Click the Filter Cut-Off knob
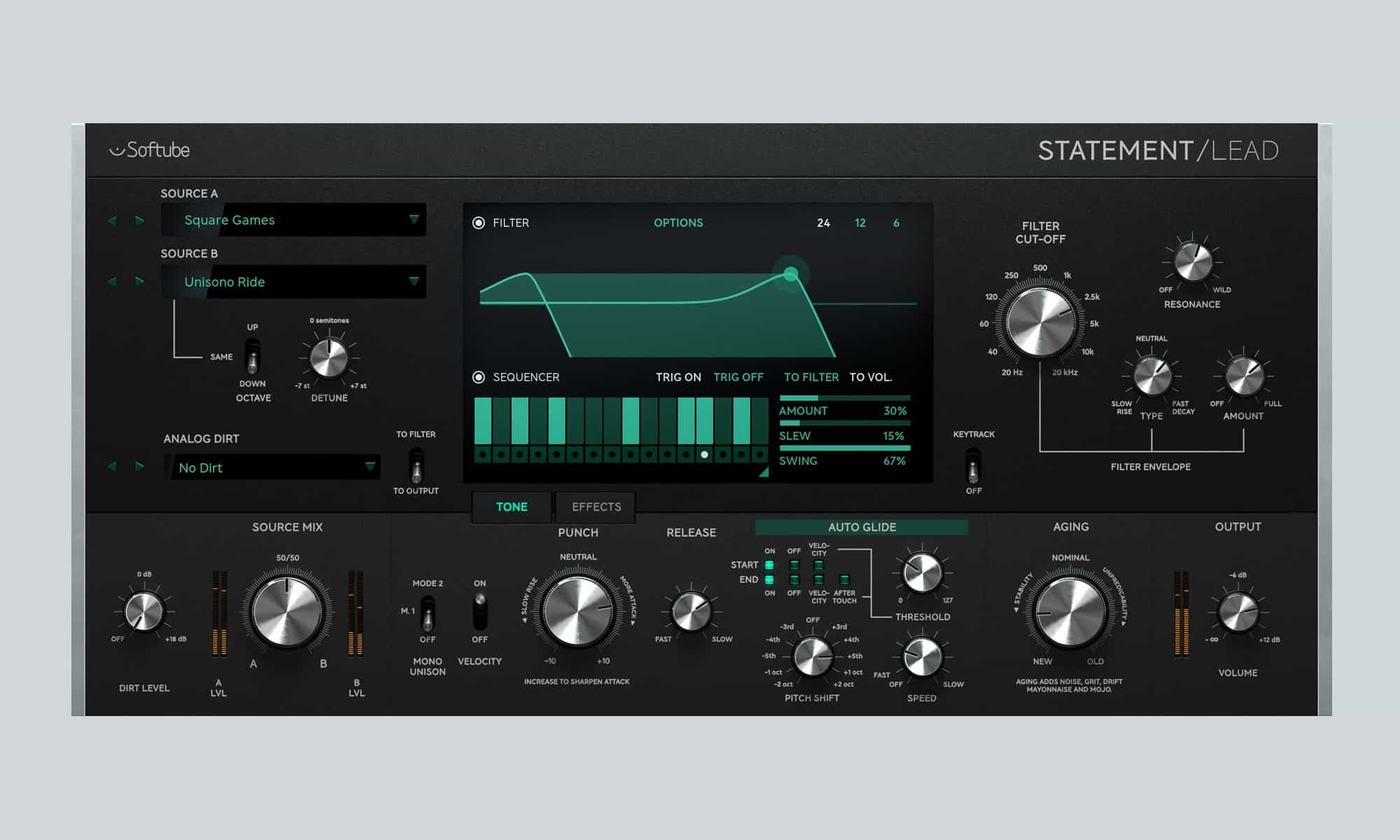Image resolution: width=1400 pixels, height=840 pixels. click(x=1040, y=323)
